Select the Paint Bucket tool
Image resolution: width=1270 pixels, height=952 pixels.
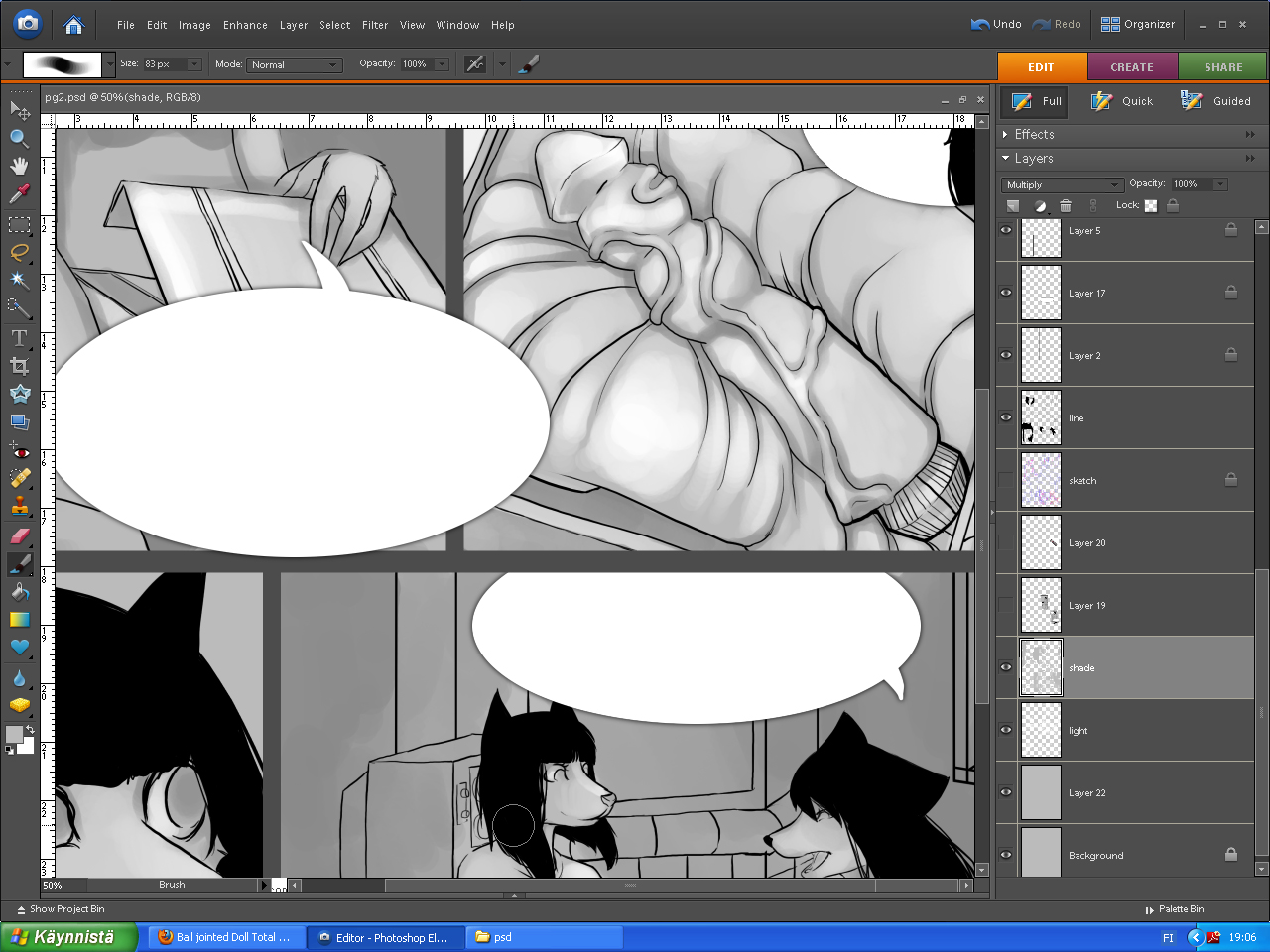(x=19, y=592)
